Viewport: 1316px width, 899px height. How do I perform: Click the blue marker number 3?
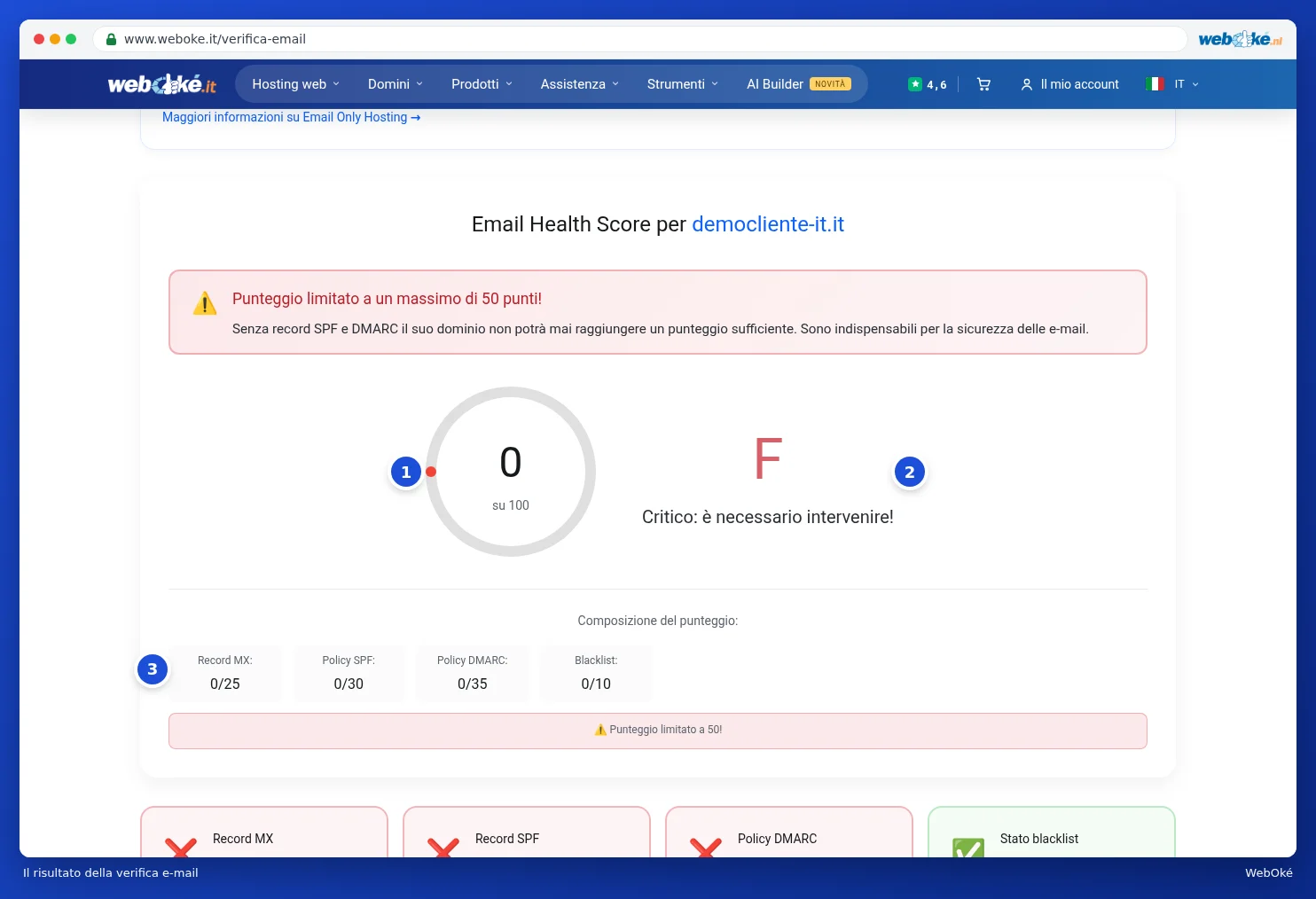(x=153, y=669)
